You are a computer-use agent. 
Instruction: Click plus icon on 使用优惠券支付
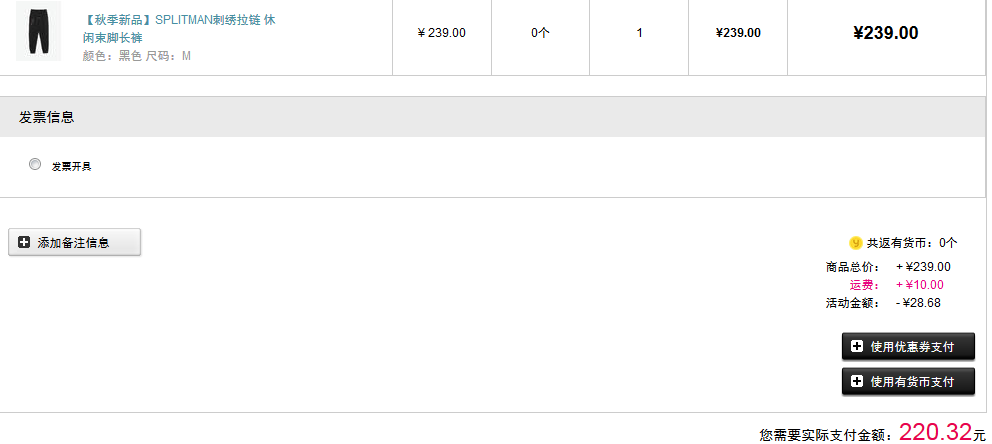click(x=857, y=346)
